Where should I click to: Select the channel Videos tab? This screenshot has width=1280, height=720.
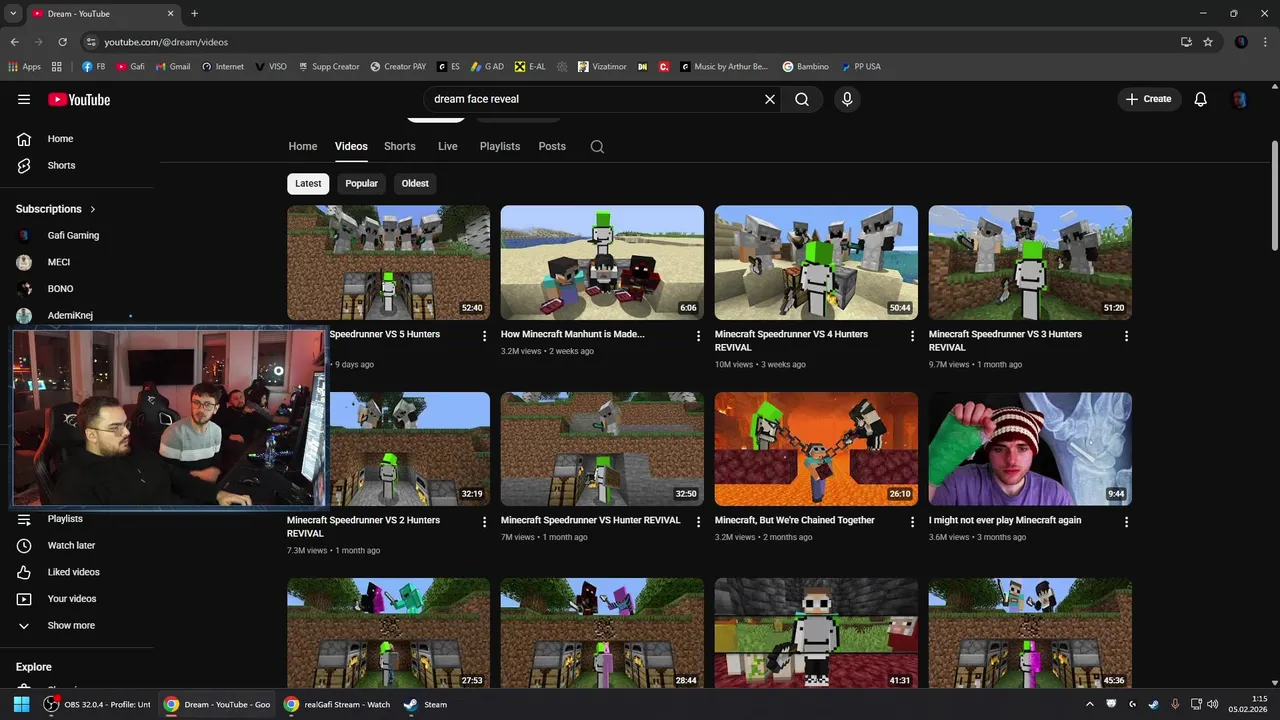[351, 146]
